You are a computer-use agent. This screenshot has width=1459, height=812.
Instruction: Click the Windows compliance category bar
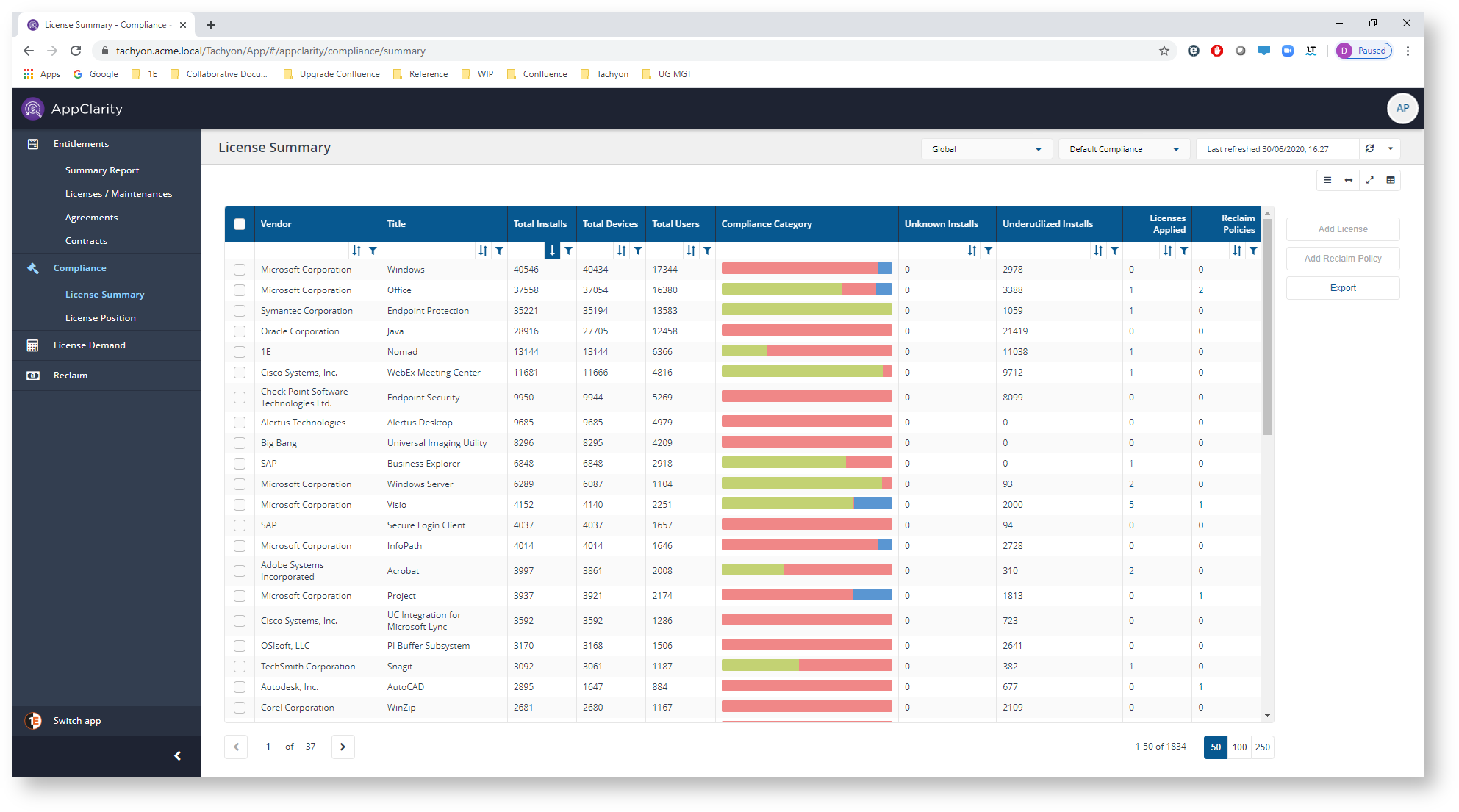coord(806,269)
